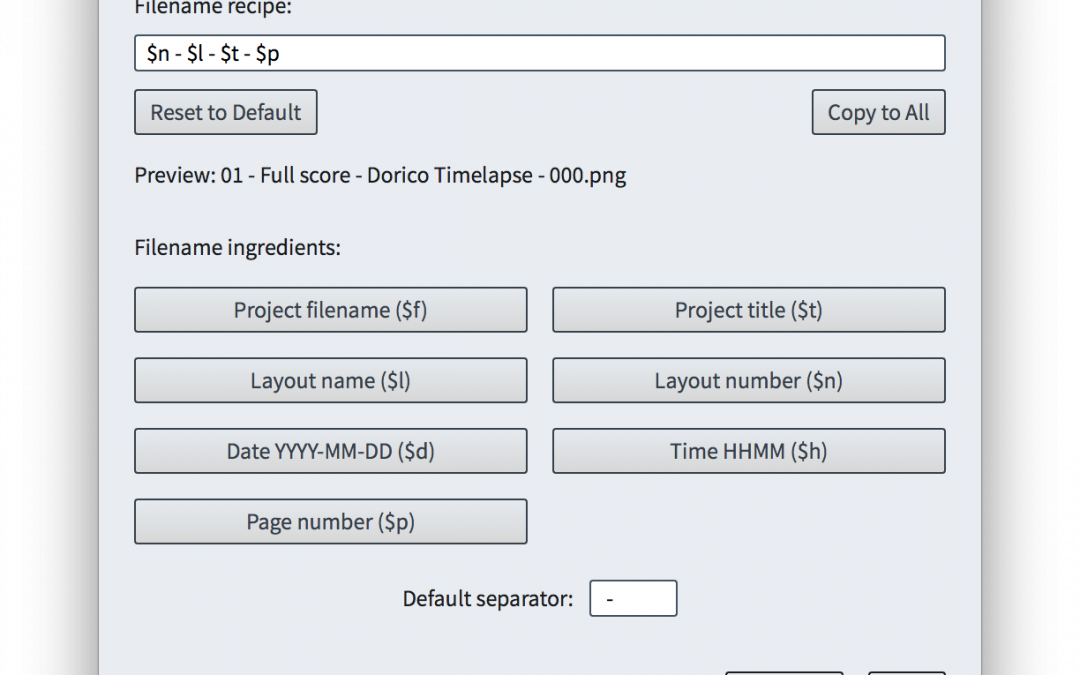Viewport: 1080px width, 675px height.
Task: Click Reset to Default button
Action: click(226, 112)
